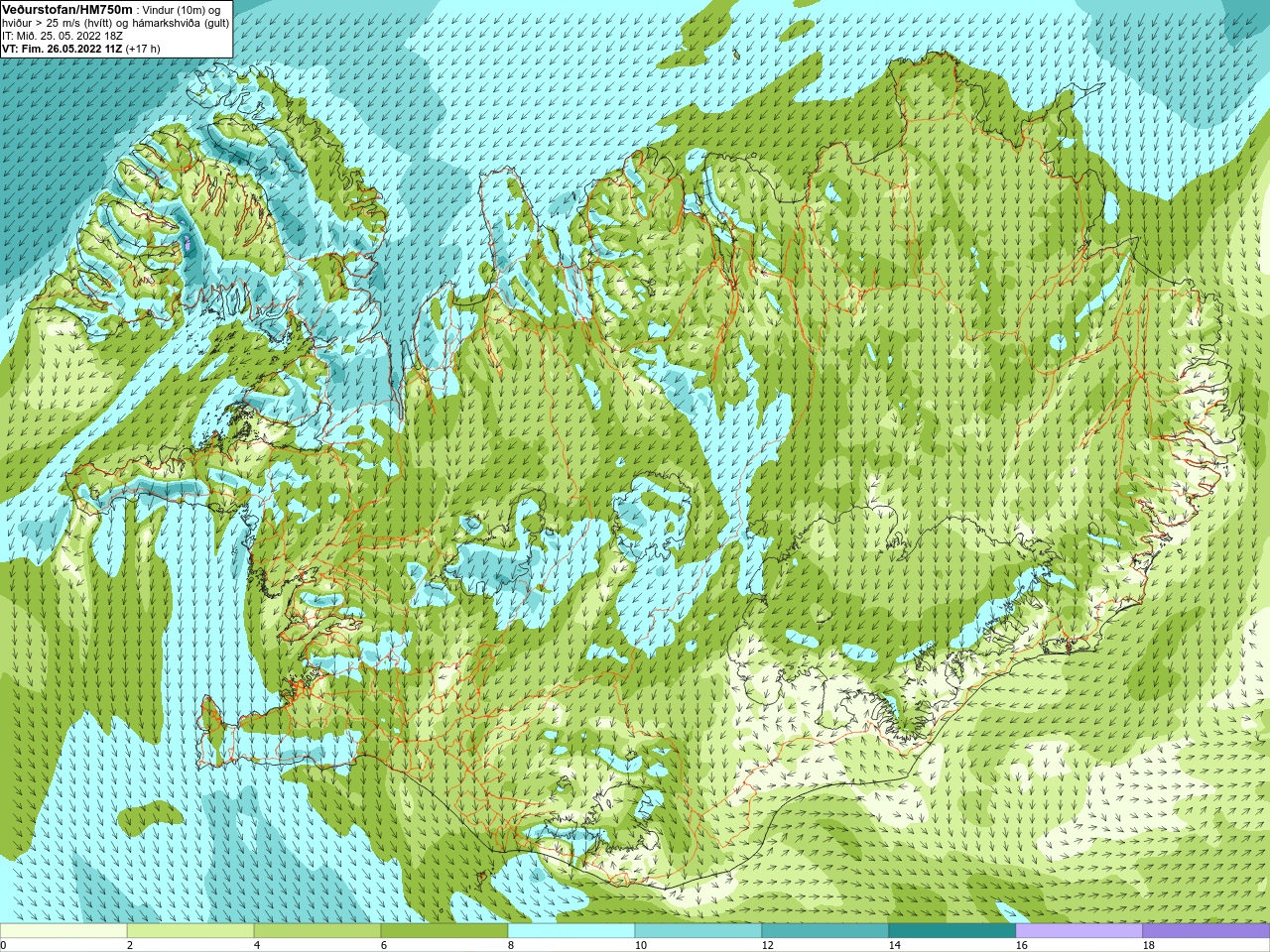Click the legend scale label "4"
This screenshot has width=1270, height=952.
point(257,945)
